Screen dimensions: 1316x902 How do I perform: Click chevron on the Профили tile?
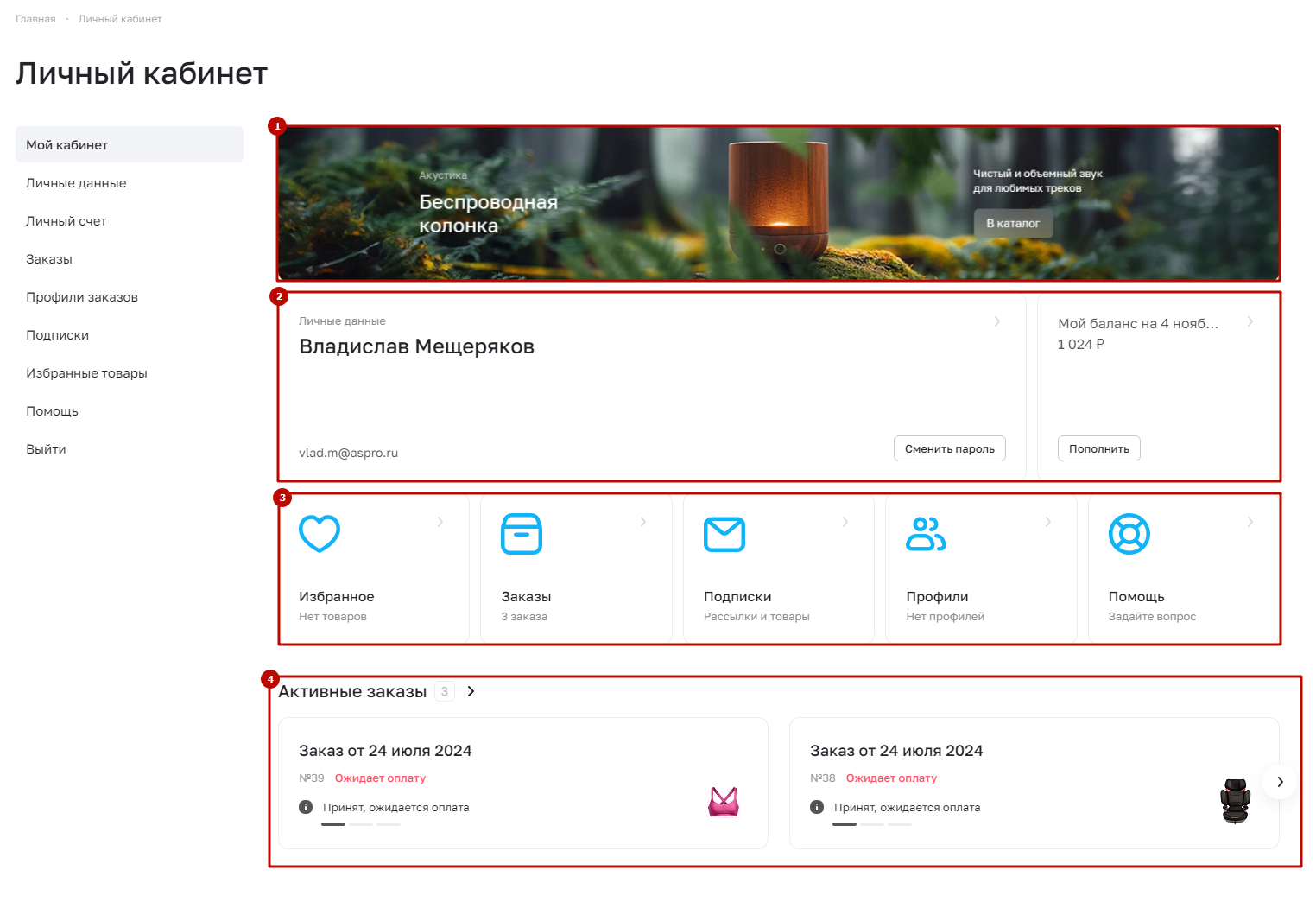pos(1048,522)
